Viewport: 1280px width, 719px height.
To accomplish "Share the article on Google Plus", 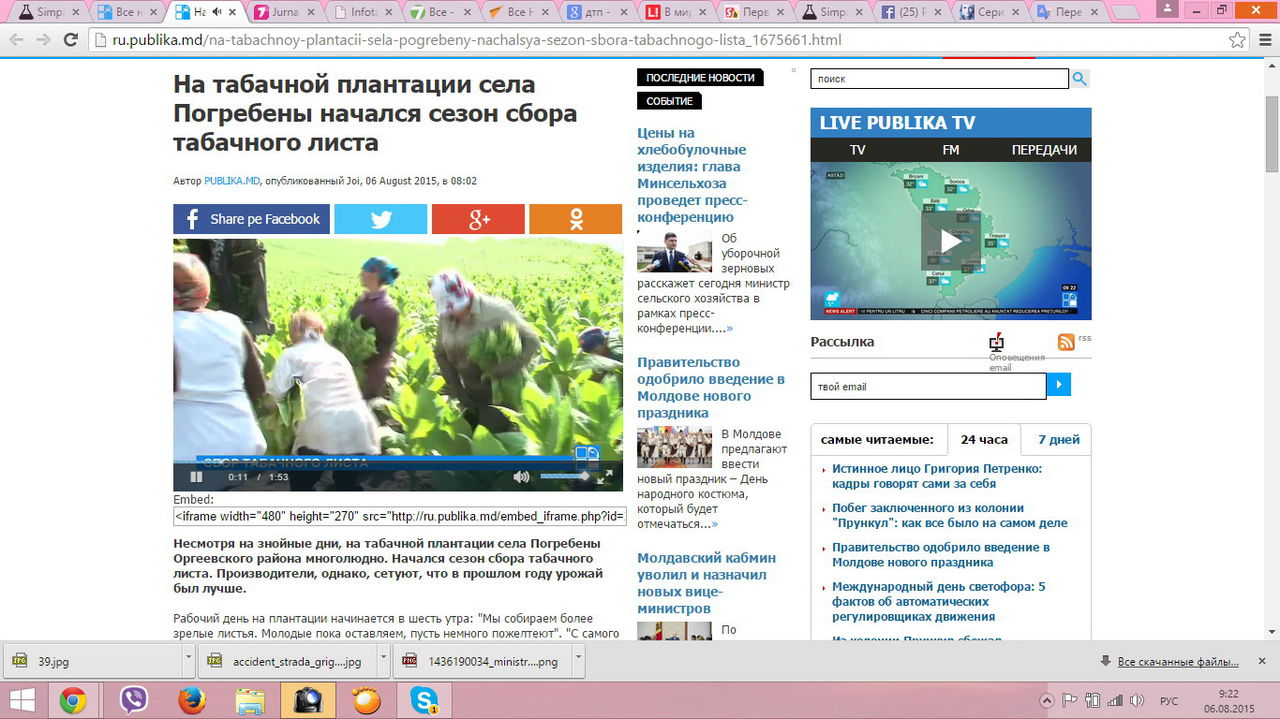I will pyautogui.click(x=478, y=219).
